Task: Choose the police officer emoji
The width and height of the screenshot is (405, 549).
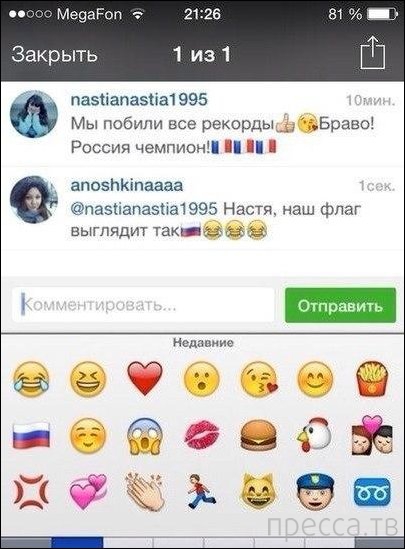Action: [x=315, y=492]
